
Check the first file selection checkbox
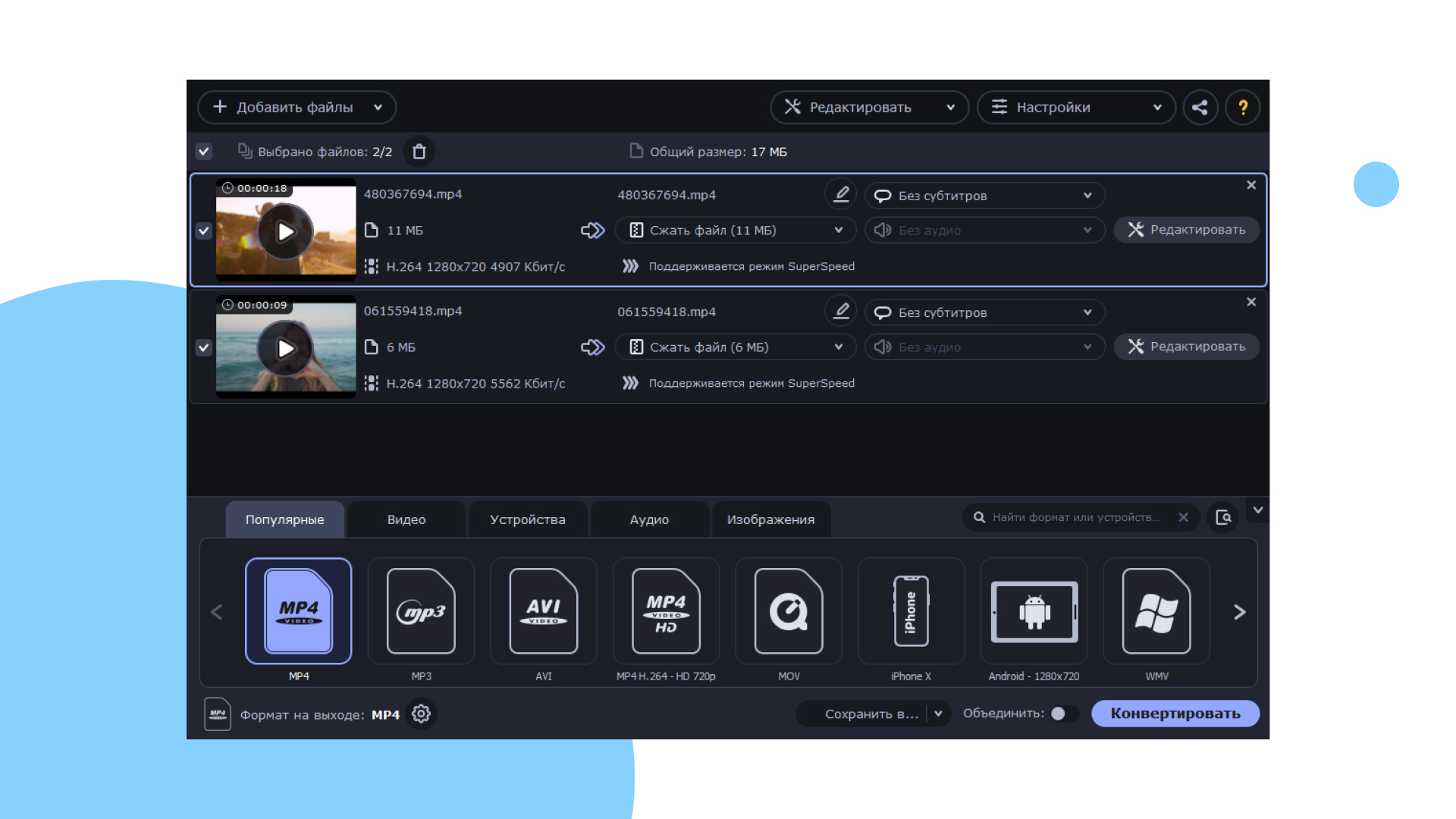pyautogui.click(x=204, y=230)
